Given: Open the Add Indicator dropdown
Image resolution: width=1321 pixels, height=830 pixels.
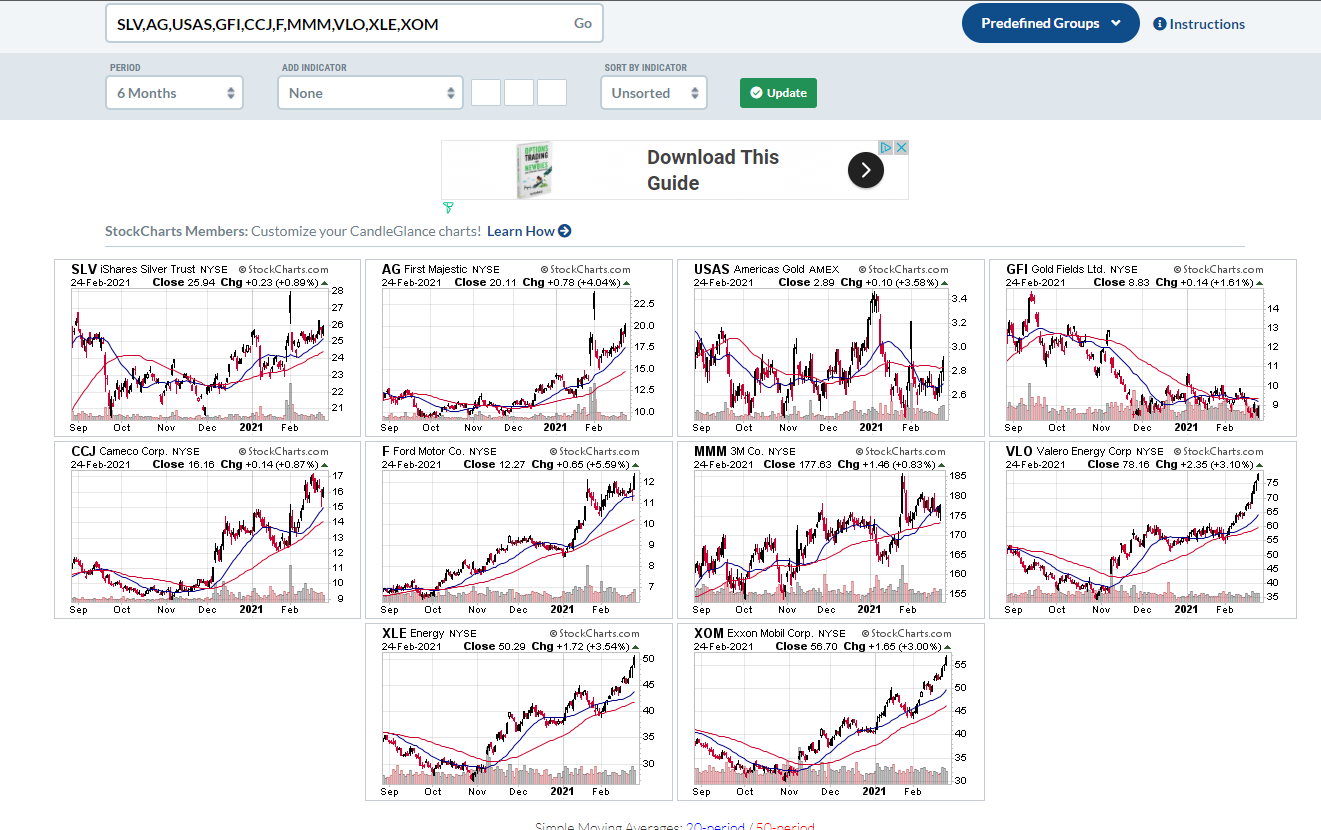Looking at the screenshot, I should coord(370,93).
